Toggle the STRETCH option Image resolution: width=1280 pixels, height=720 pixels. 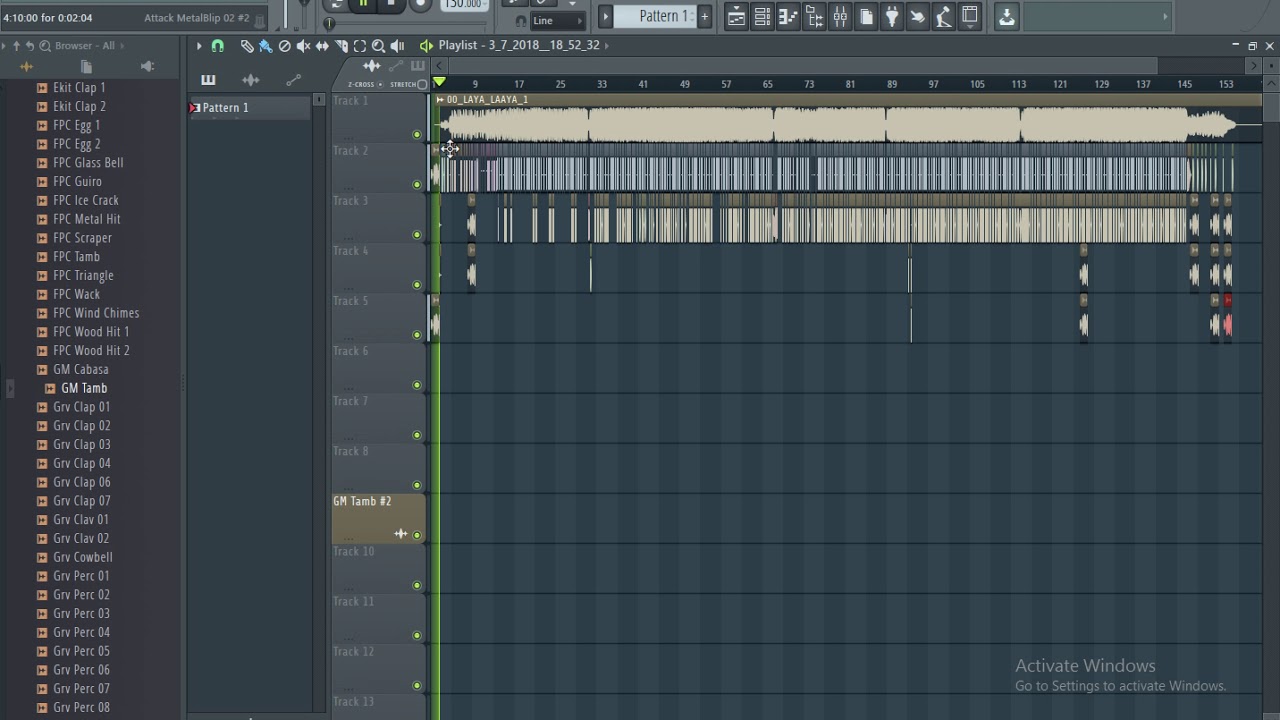408,84
